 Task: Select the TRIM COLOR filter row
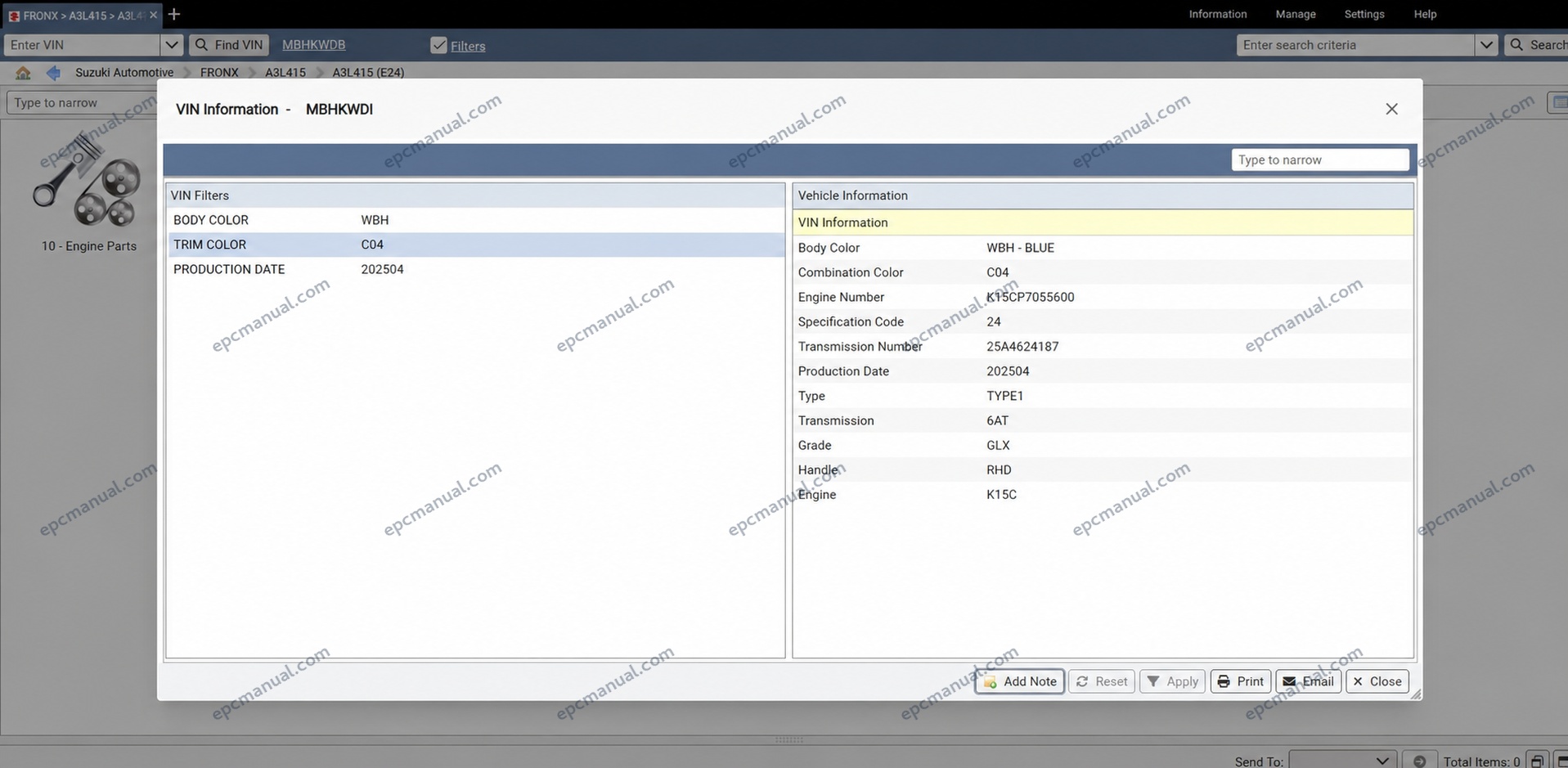(x=475, y=245)
